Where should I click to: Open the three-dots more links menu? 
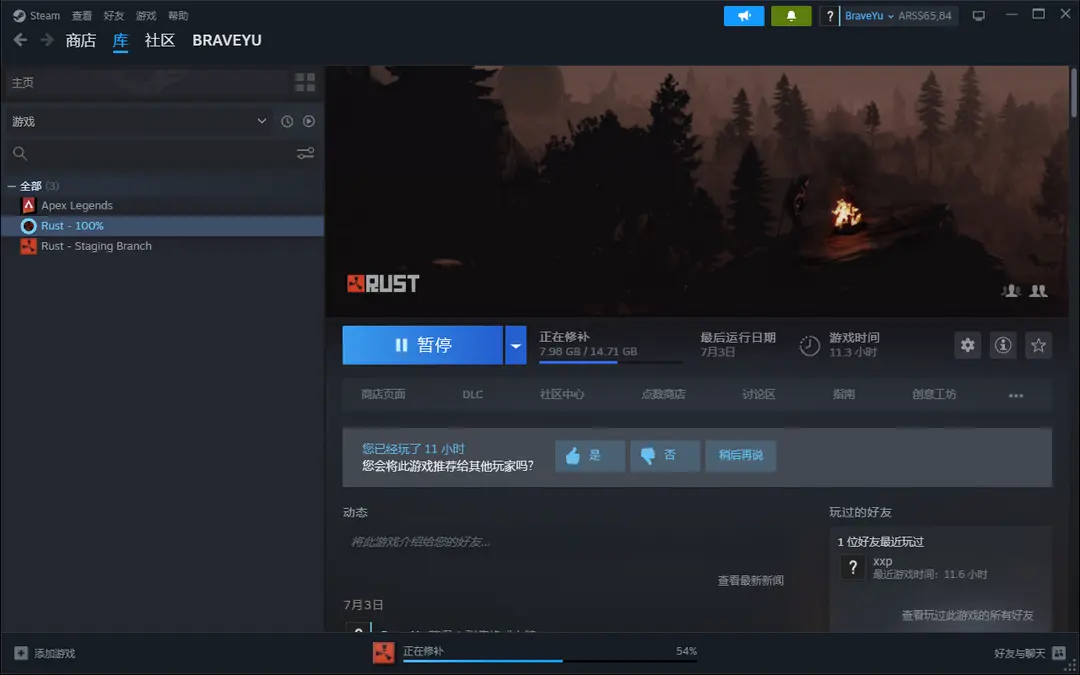pos(1016,395)
